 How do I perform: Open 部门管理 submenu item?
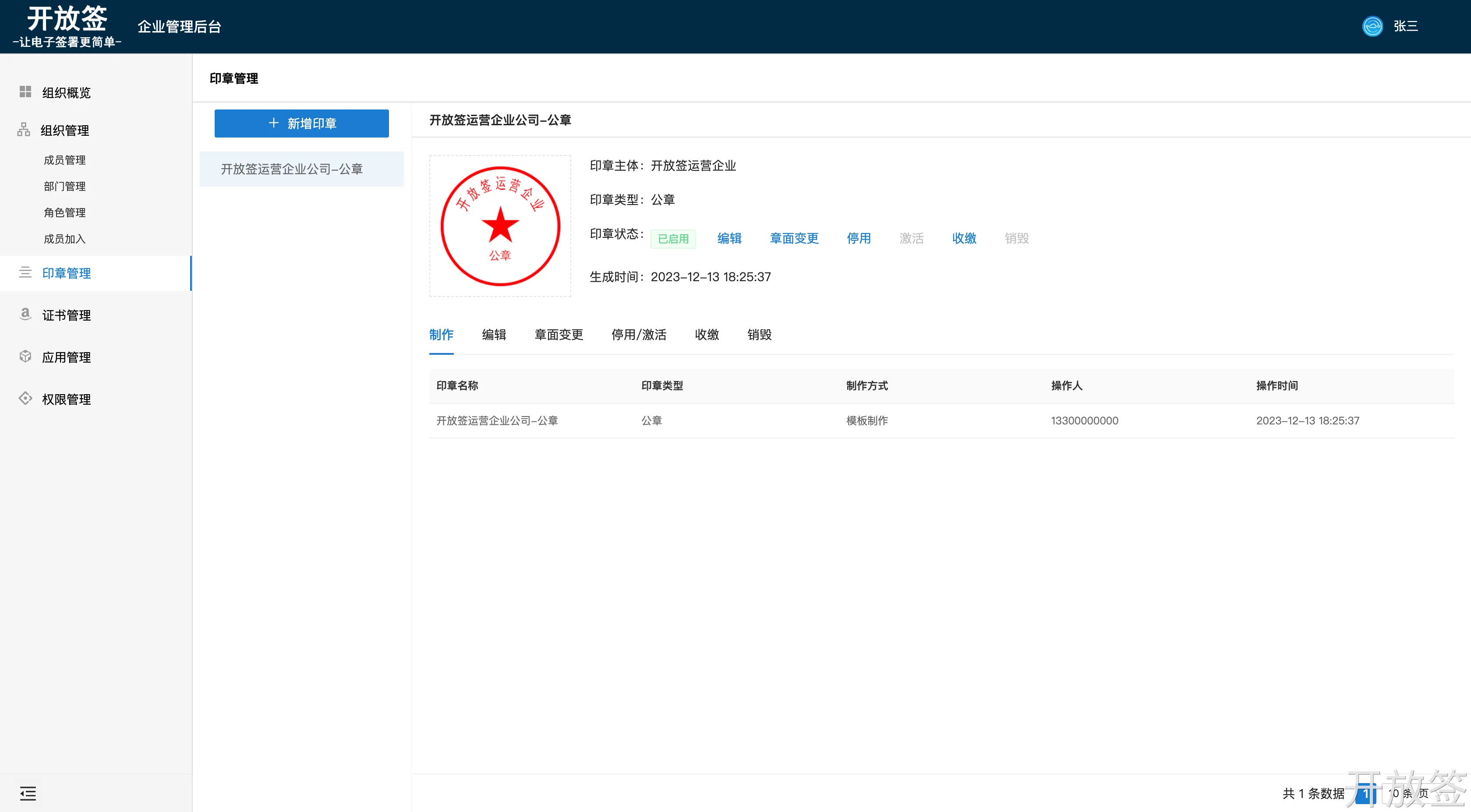pos(64,186)
